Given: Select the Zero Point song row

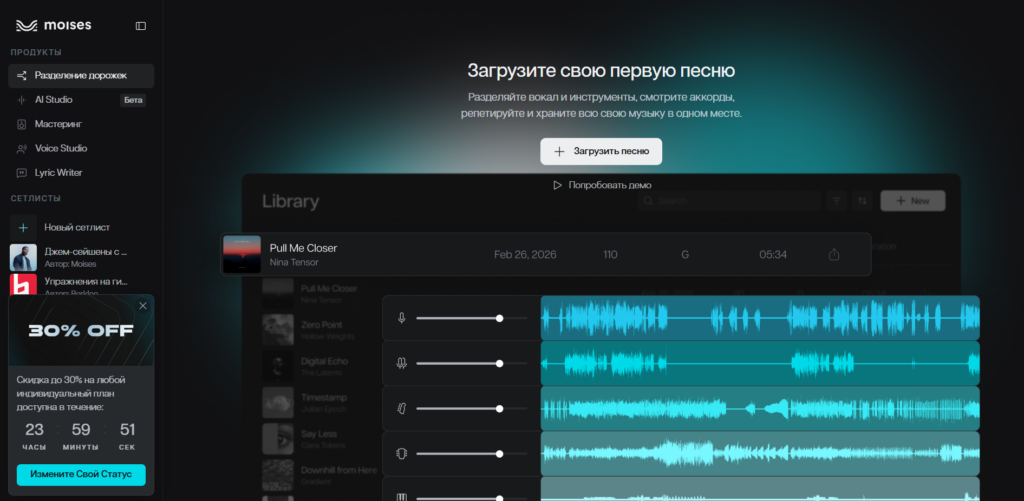Looking at the screenshot, I should (322, 330).
